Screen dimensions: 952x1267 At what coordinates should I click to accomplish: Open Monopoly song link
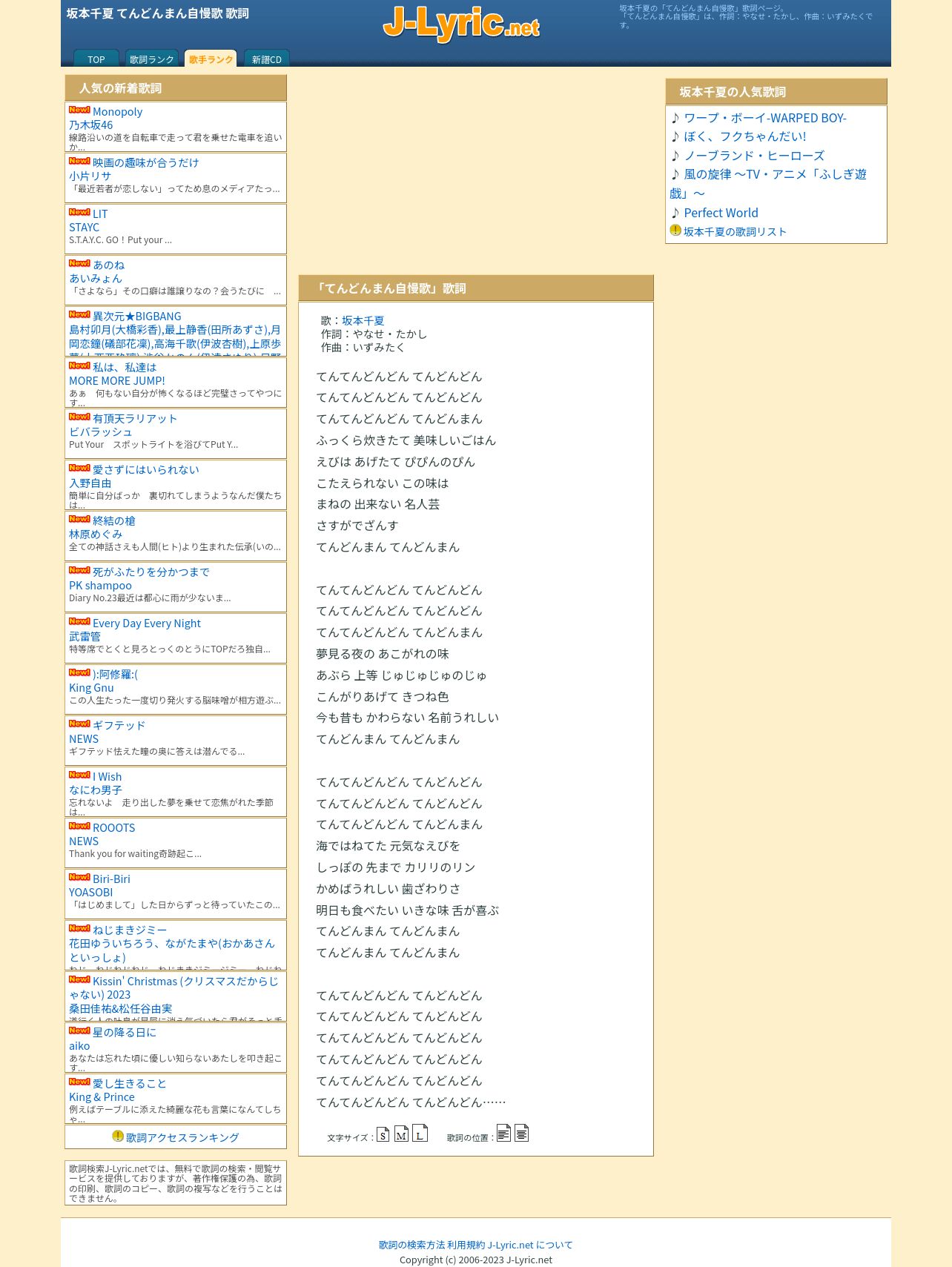point(117,112)
